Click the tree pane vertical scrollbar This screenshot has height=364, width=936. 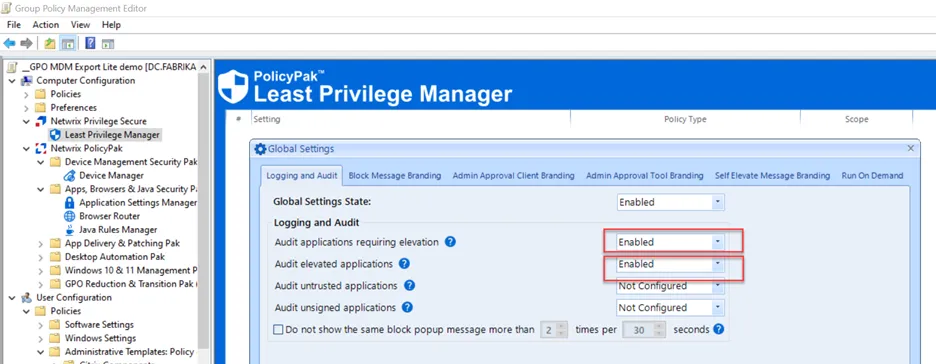[204, 212]
